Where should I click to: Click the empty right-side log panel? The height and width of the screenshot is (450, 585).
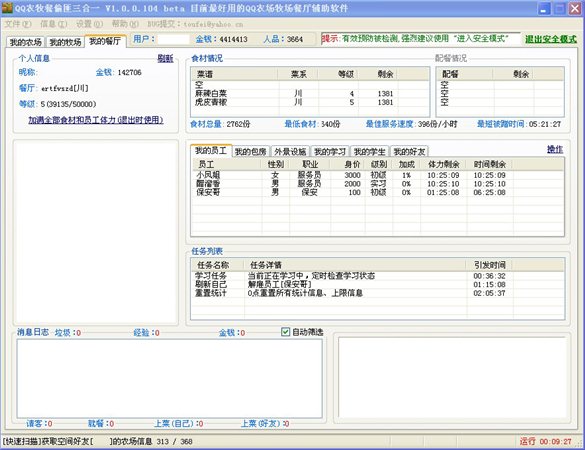click(452, 377)
